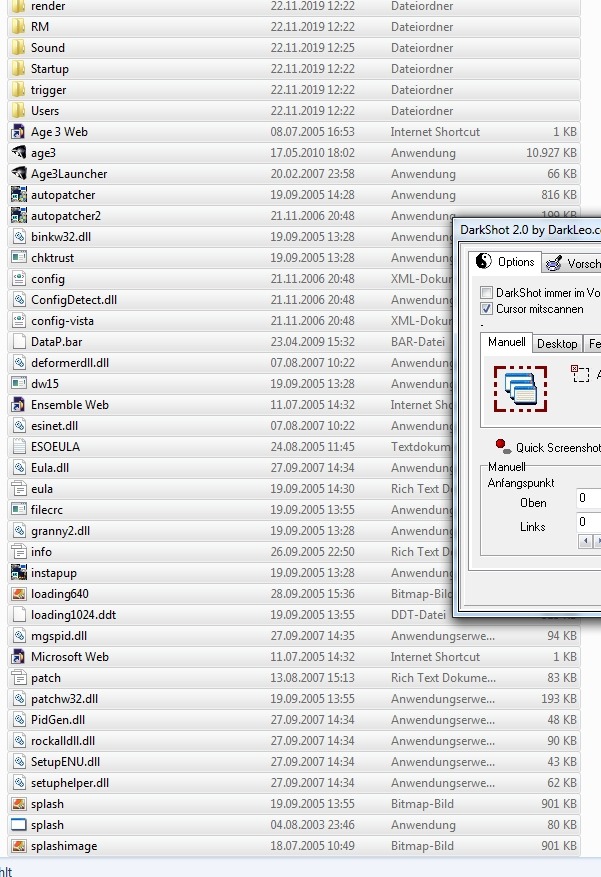Click the 816 KB size of autopatcher

point(559,195)
